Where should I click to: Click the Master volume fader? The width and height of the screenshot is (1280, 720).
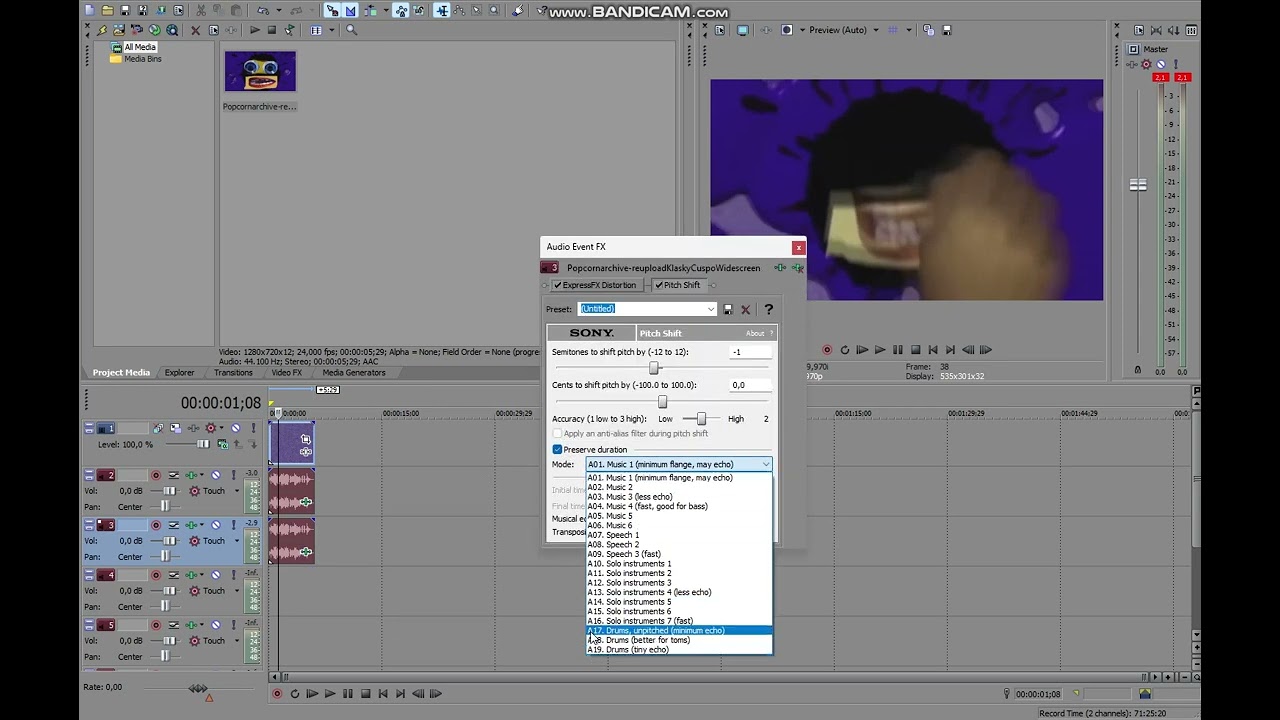1138,185
